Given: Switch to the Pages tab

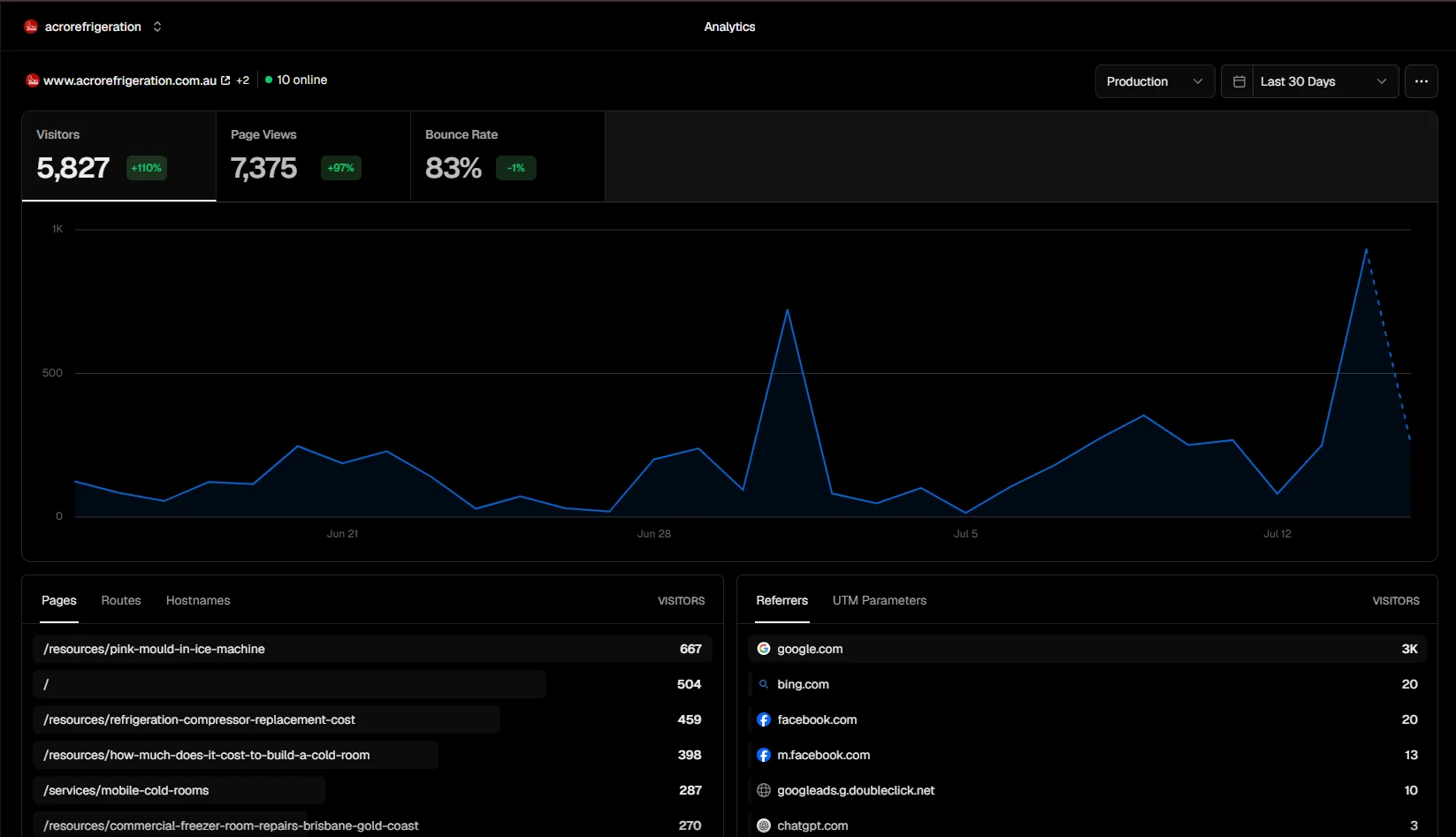Looking at the screenshot, I should coord(59,600).
